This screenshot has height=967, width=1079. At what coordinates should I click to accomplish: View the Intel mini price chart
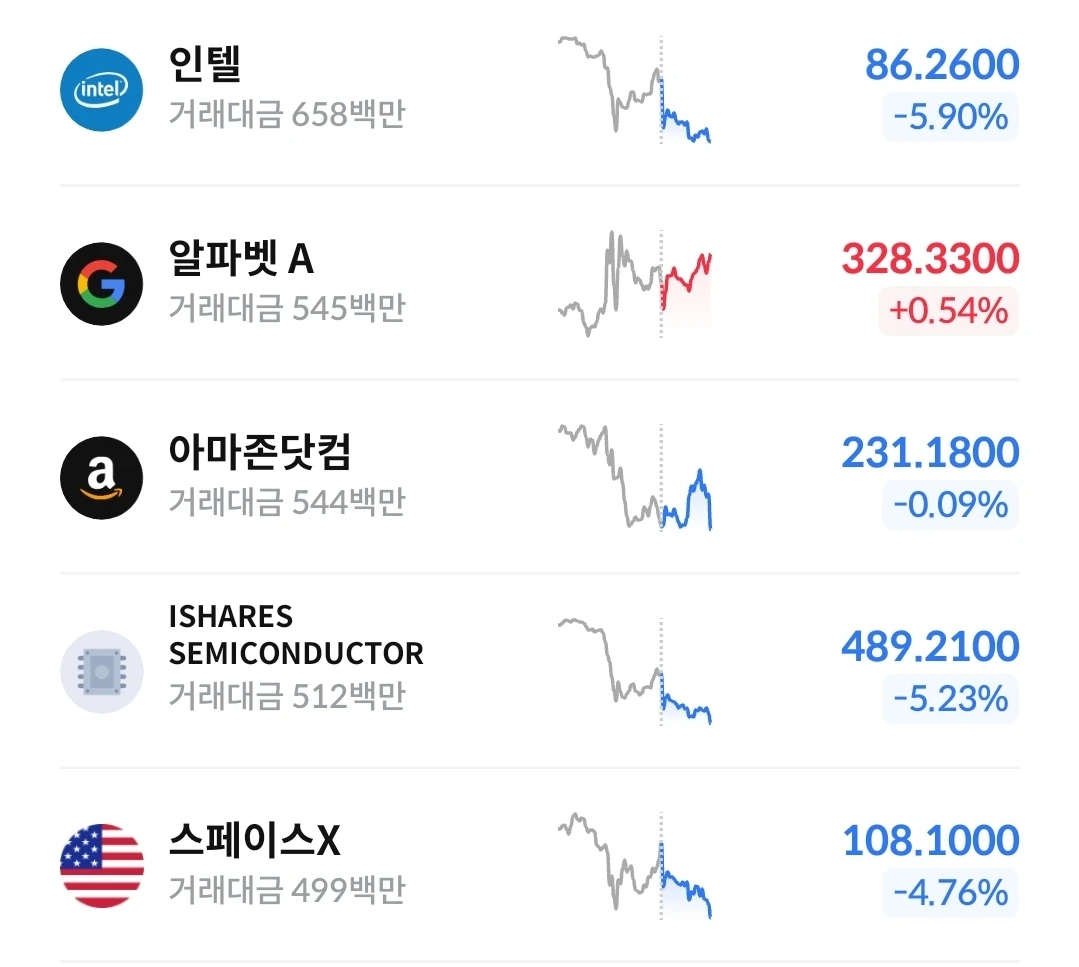634,89
